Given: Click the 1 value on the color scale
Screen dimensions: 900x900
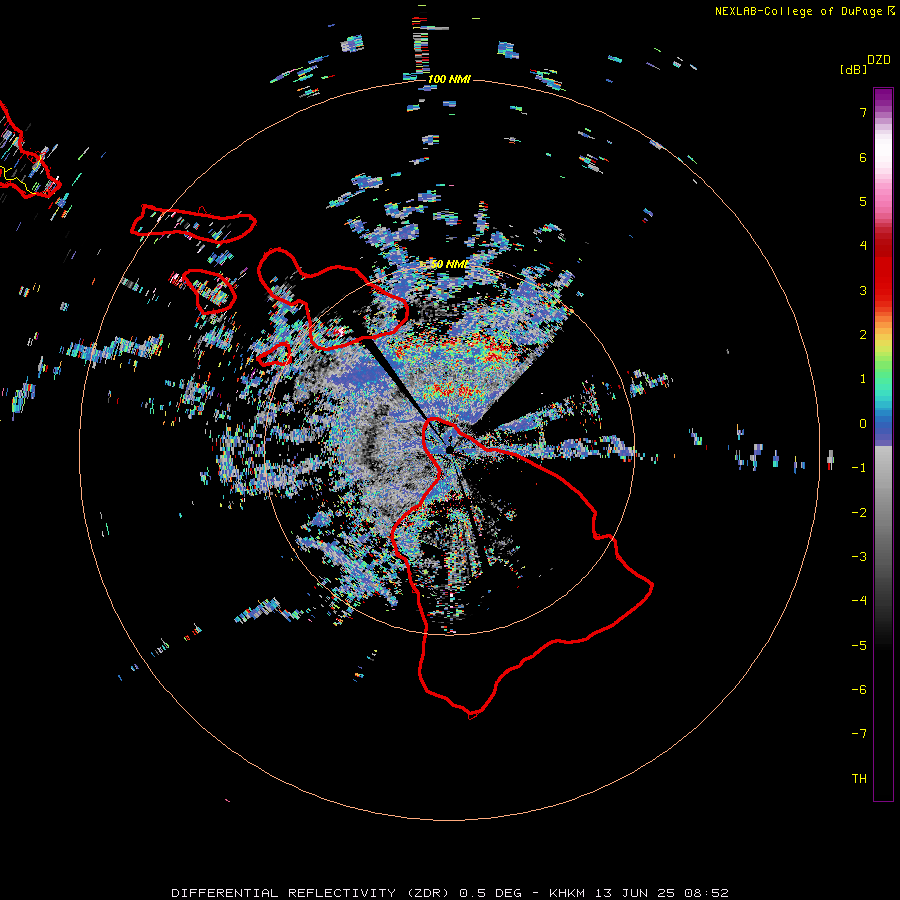Looking at the screenshot, I should pos(863,379).
